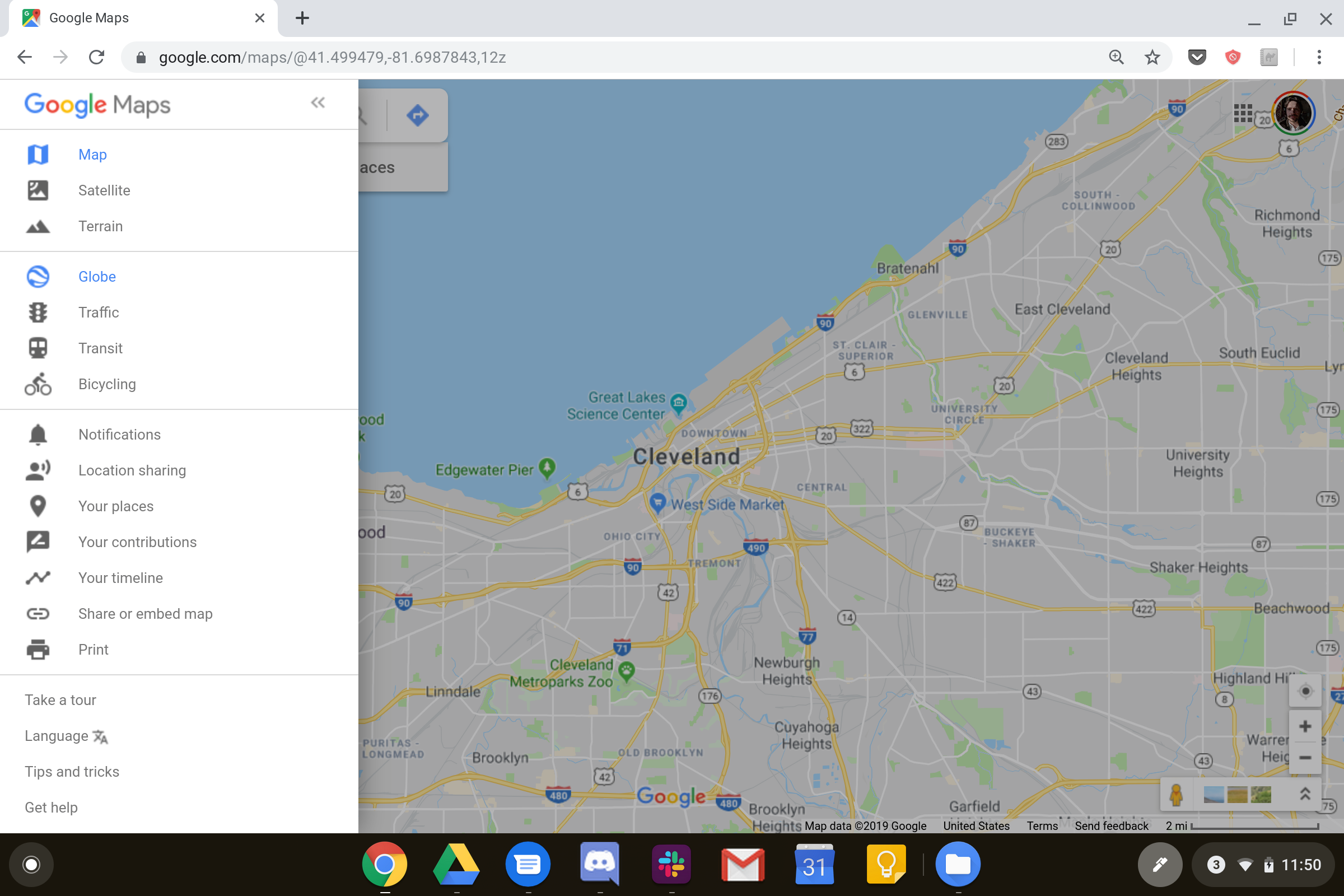Open the profile avatar menu
Image resolution: width=1344 pixels, height=896 pixels.
[1293, 114]
